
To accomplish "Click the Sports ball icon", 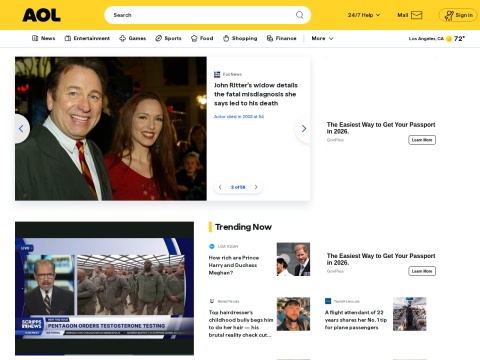I will pyautogui.click(x=158, y=38).
